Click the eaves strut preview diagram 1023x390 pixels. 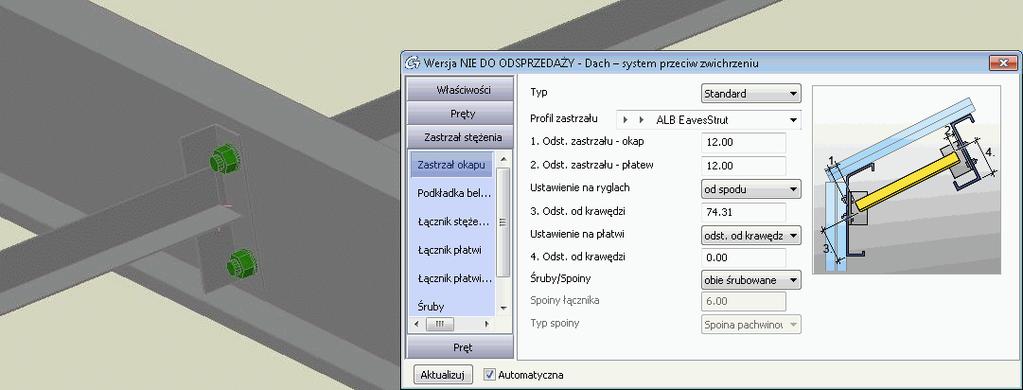(x=906, y=179)
